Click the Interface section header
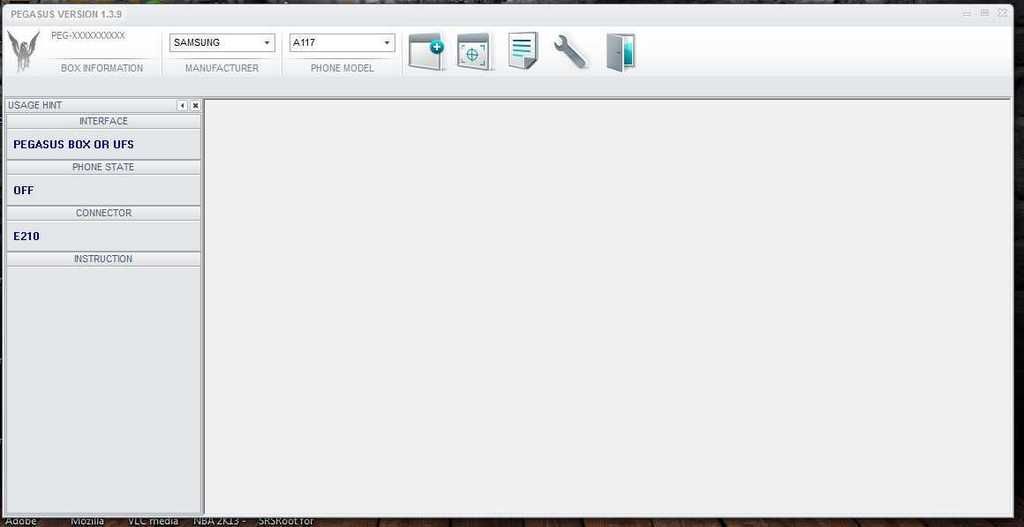The width and height of the screenshot is (1024, 527). pyautogui.click(x=103, y=121)
